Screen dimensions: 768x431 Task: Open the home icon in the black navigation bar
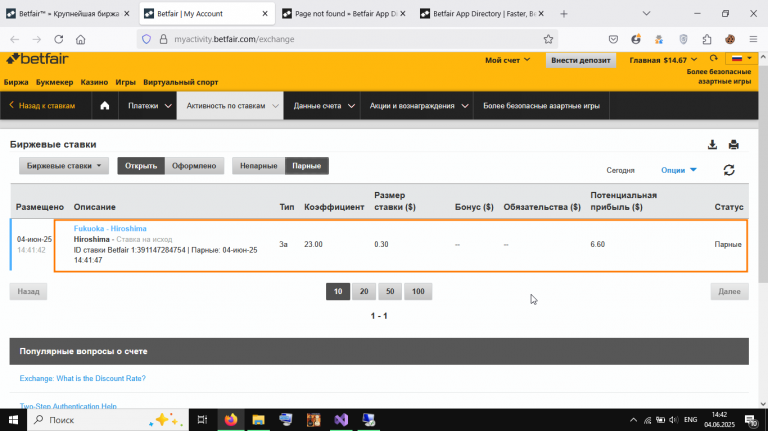105,106
